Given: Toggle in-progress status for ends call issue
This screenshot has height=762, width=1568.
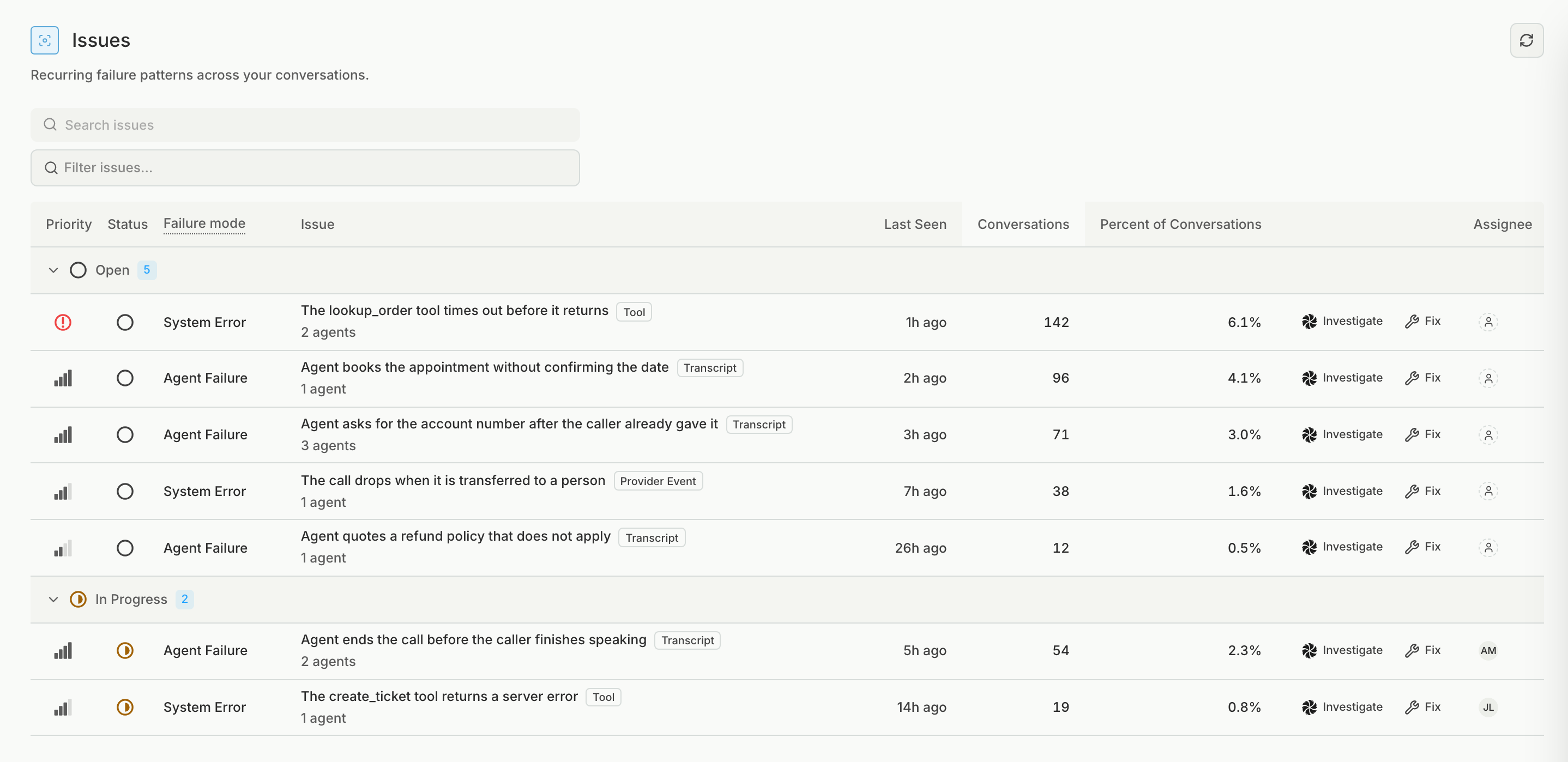Looking at the screenshot, I should pos(125,651).
